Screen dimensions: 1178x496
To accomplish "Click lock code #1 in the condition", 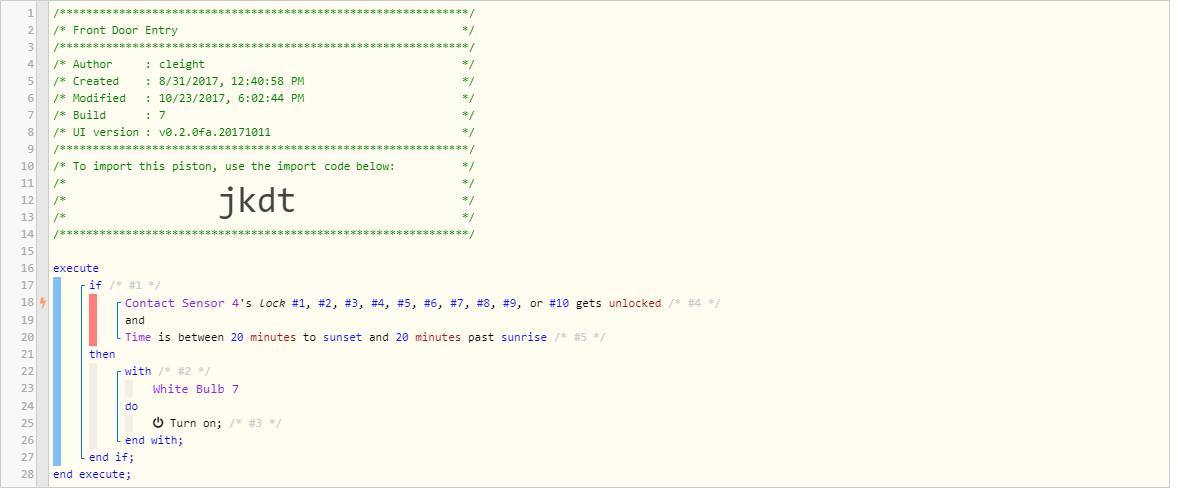I will pyautogui.click(x=300, y=304).
